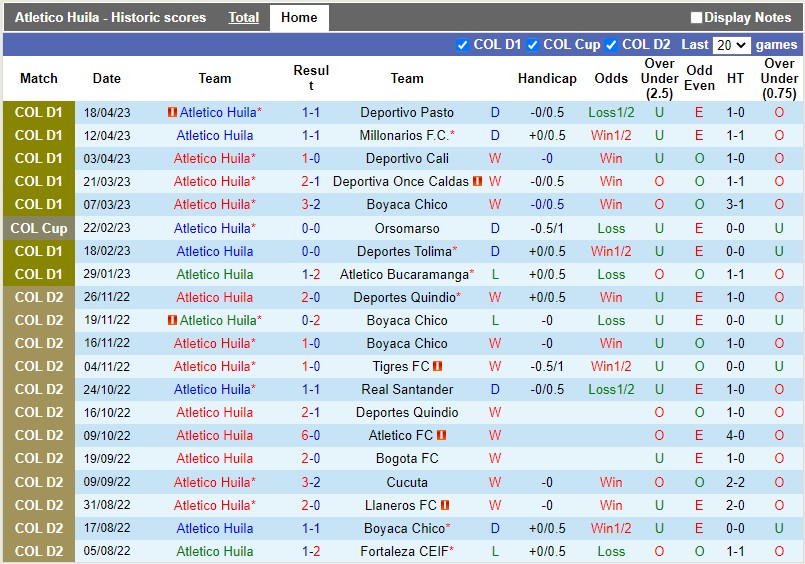Click Cucuta team name
This screenshot has width=805, height=564.
[x=407, y=482]
